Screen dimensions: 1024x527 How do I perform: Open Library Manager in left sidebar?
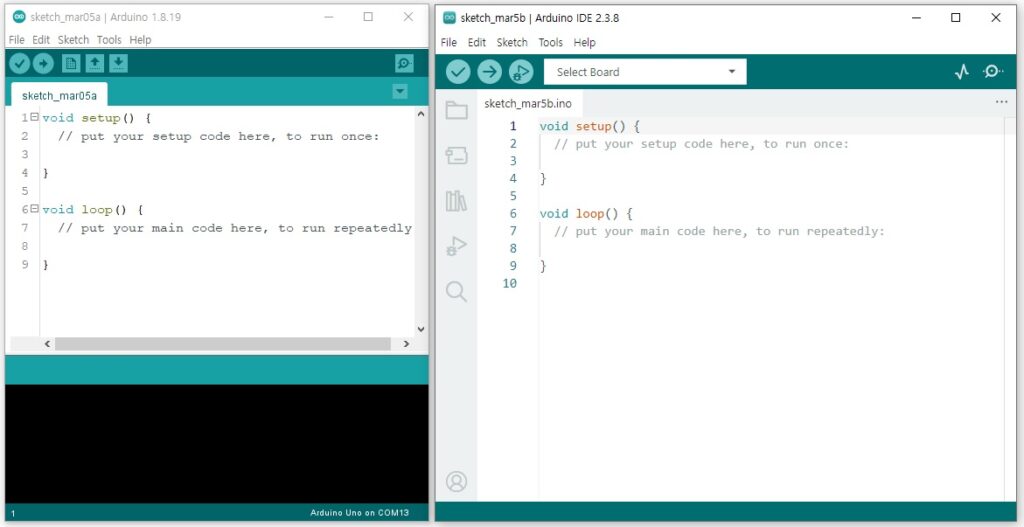[x=457, y=201]
